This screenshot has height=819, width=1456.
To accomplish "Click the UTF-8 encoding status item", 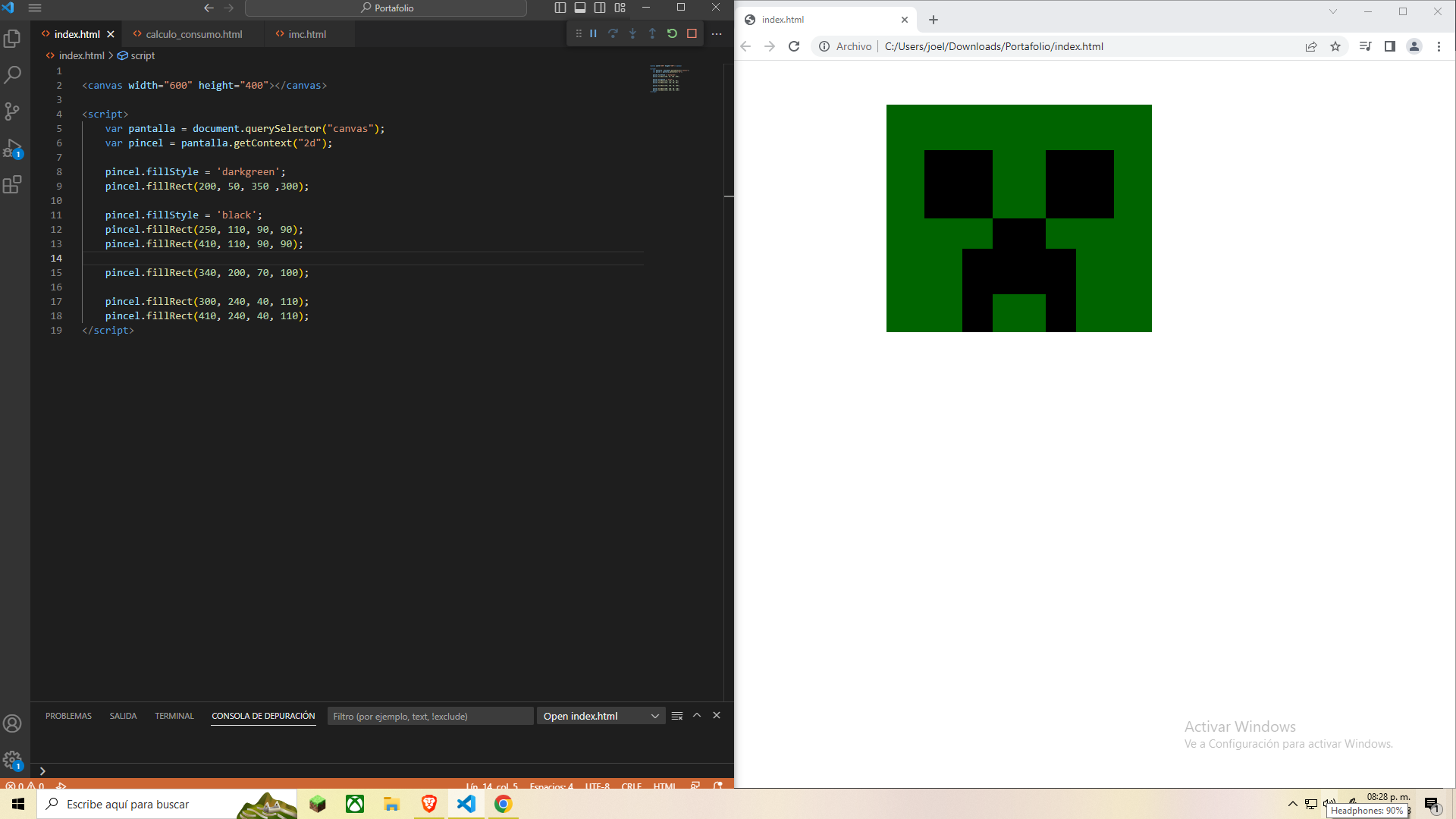I will pyautogui.click(x=597, y=786).
